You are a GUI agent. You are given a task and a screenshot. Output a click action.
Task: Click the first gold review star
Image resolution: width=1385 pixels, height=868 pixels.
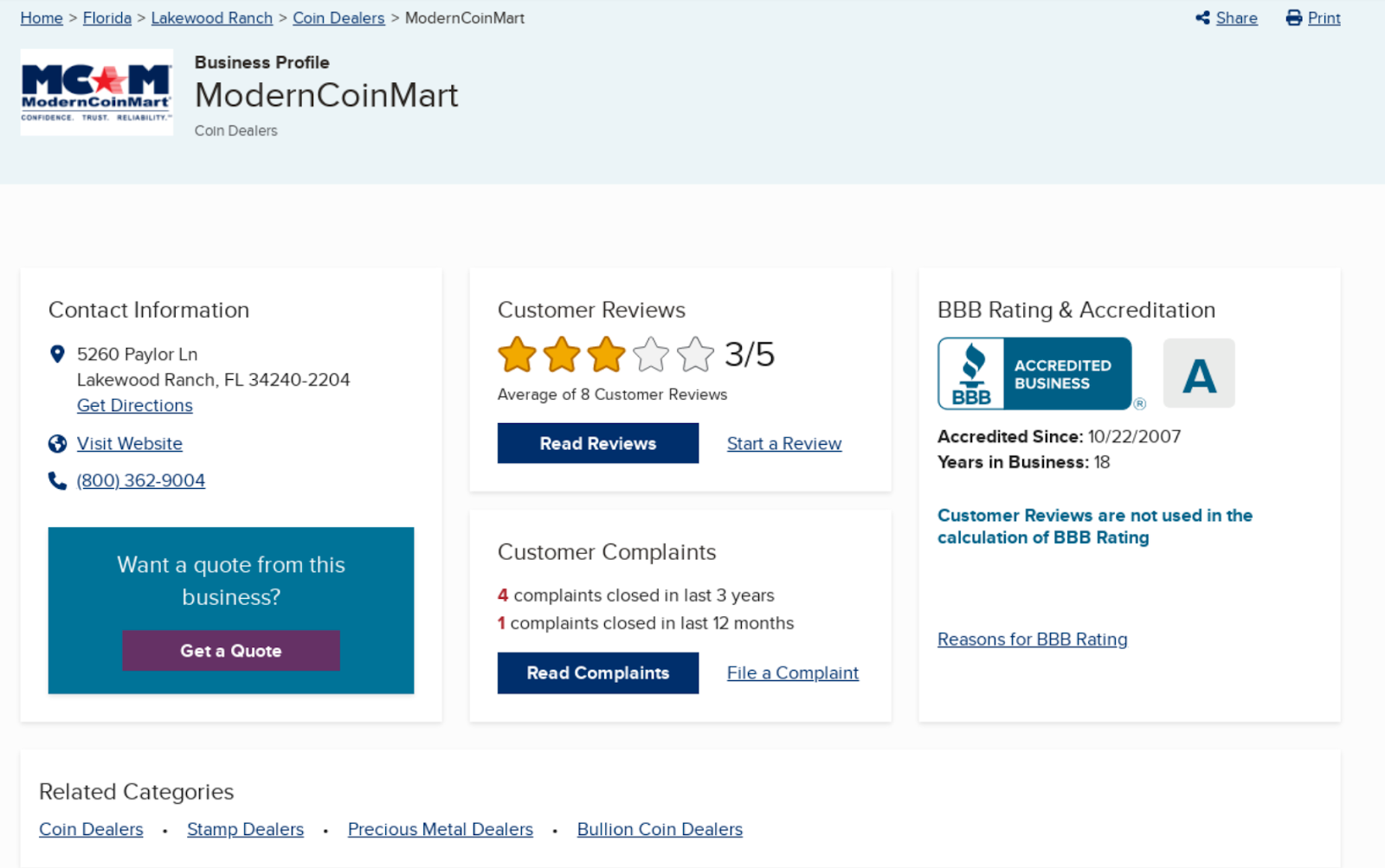click(x=517, y=355)
